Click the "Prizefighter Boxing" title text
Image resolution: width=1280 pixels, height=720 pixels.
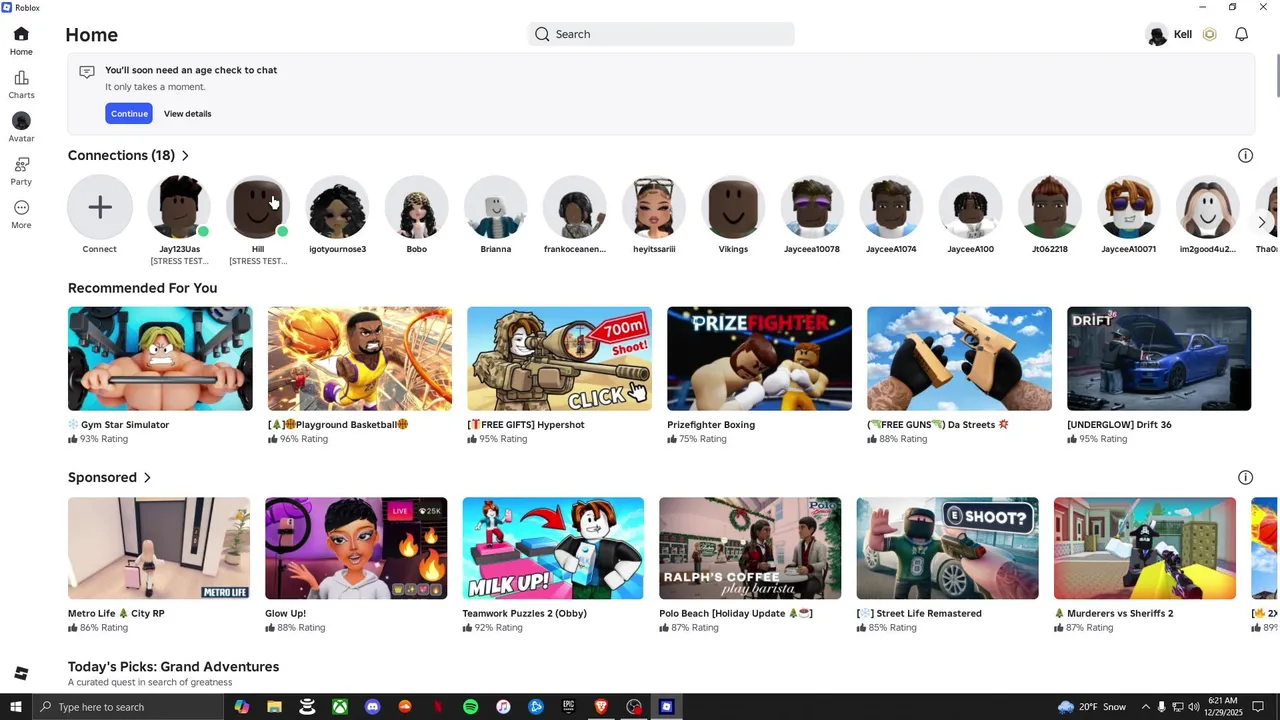(x=711, y=425)
